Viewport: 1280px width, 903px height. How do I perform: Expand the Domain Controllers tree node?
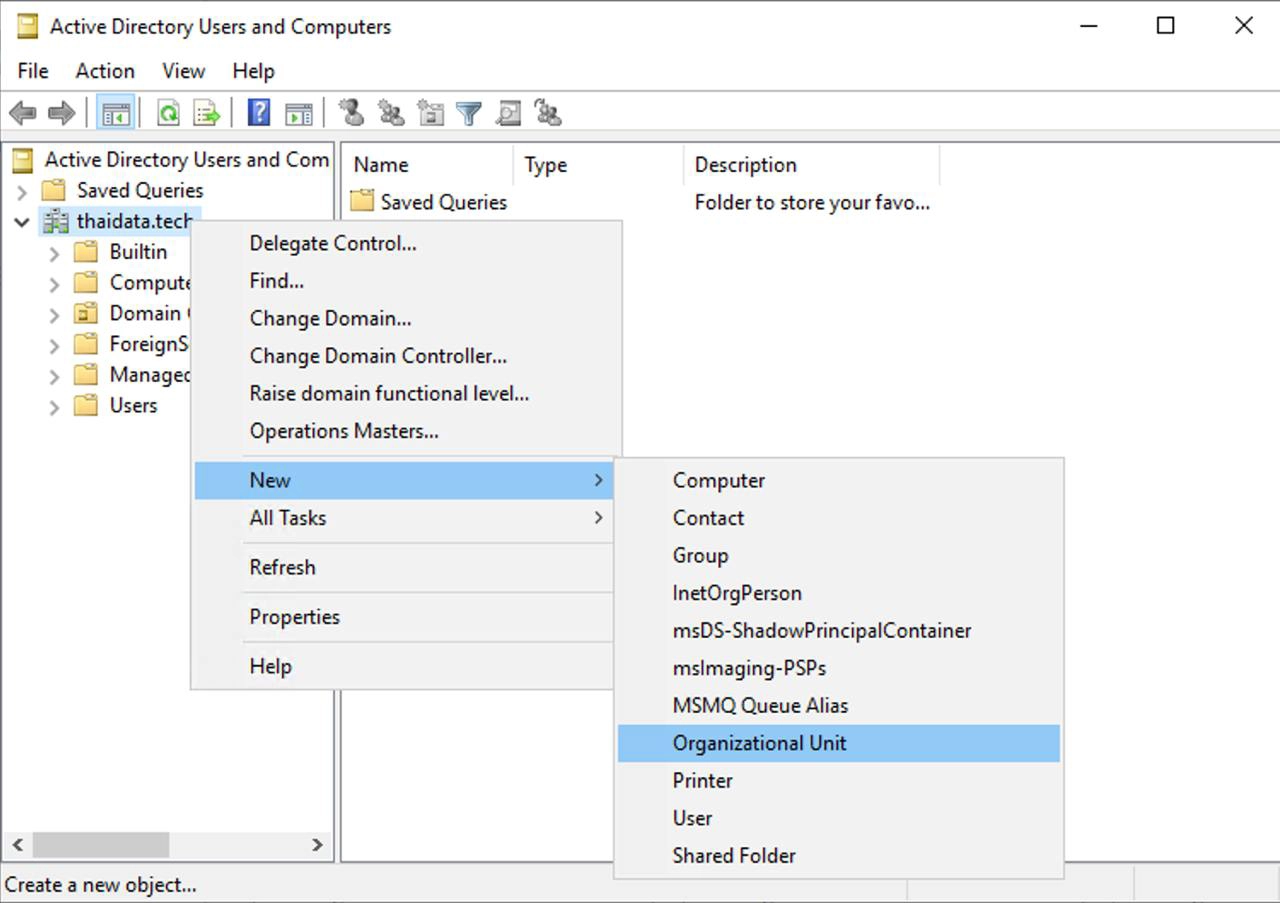pos(54,314)
